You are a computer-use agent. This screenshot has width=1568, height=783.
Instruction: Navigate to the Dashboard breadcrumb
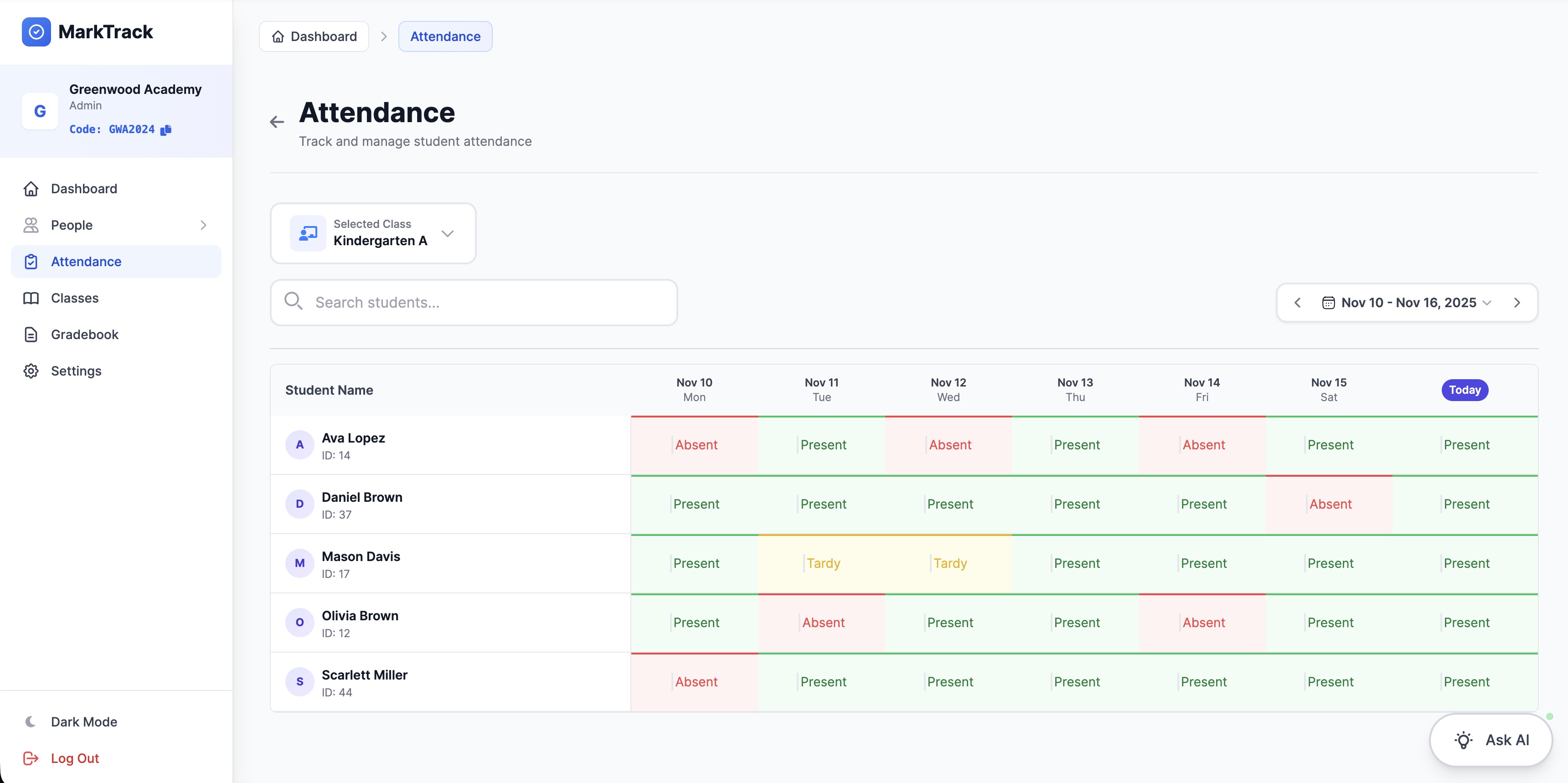click(314, 36)
